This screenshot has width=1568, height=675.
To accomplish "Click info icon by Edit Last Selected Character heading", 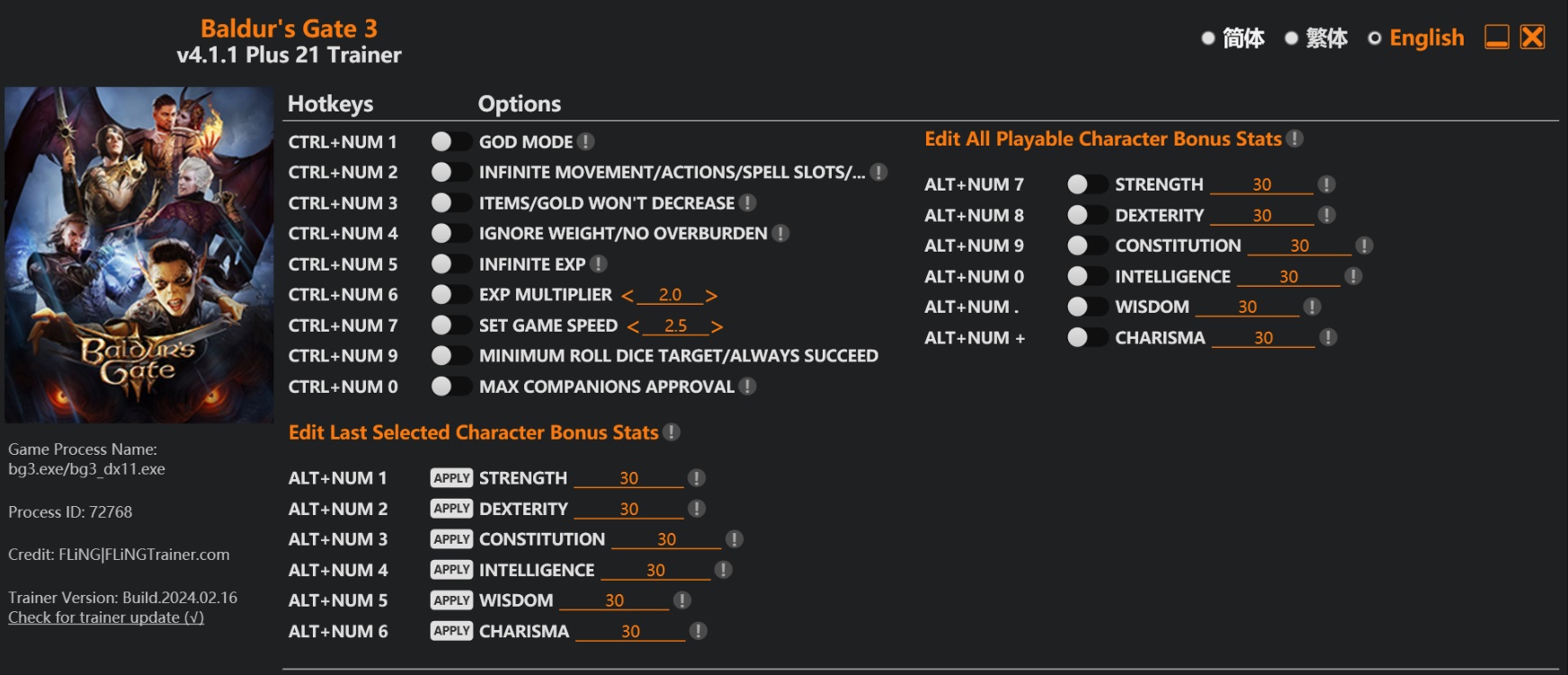I will pyautogui.click(x=672, y=432).
